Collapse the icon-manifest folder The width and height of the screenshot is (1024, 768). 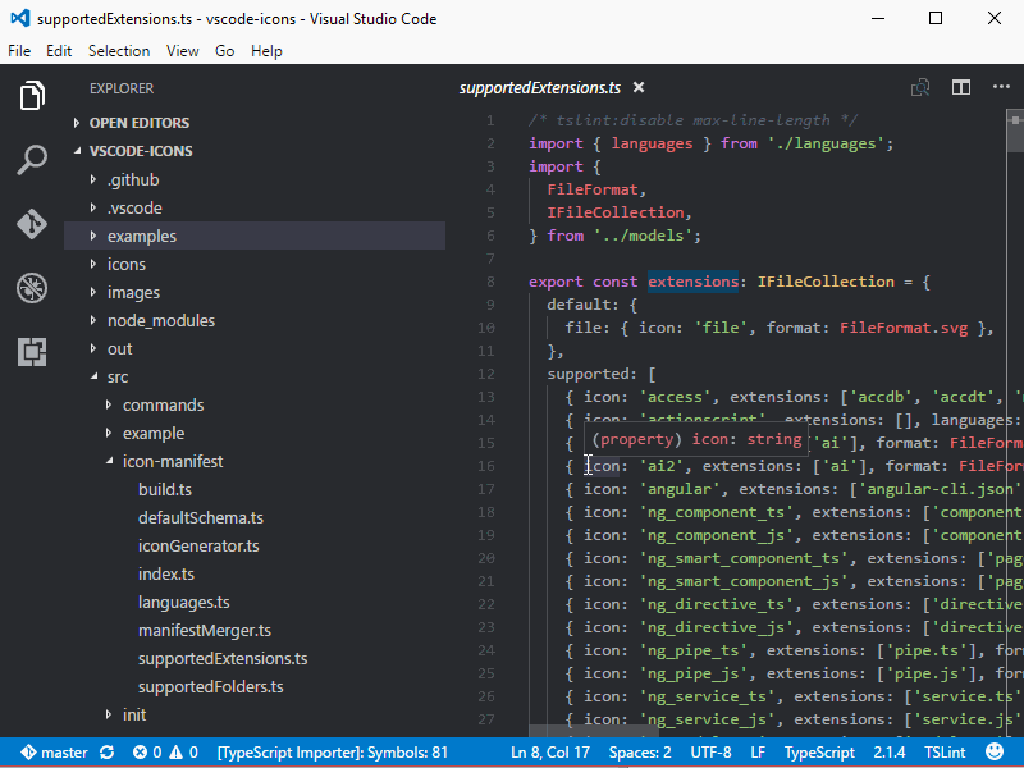pos(172,461)
